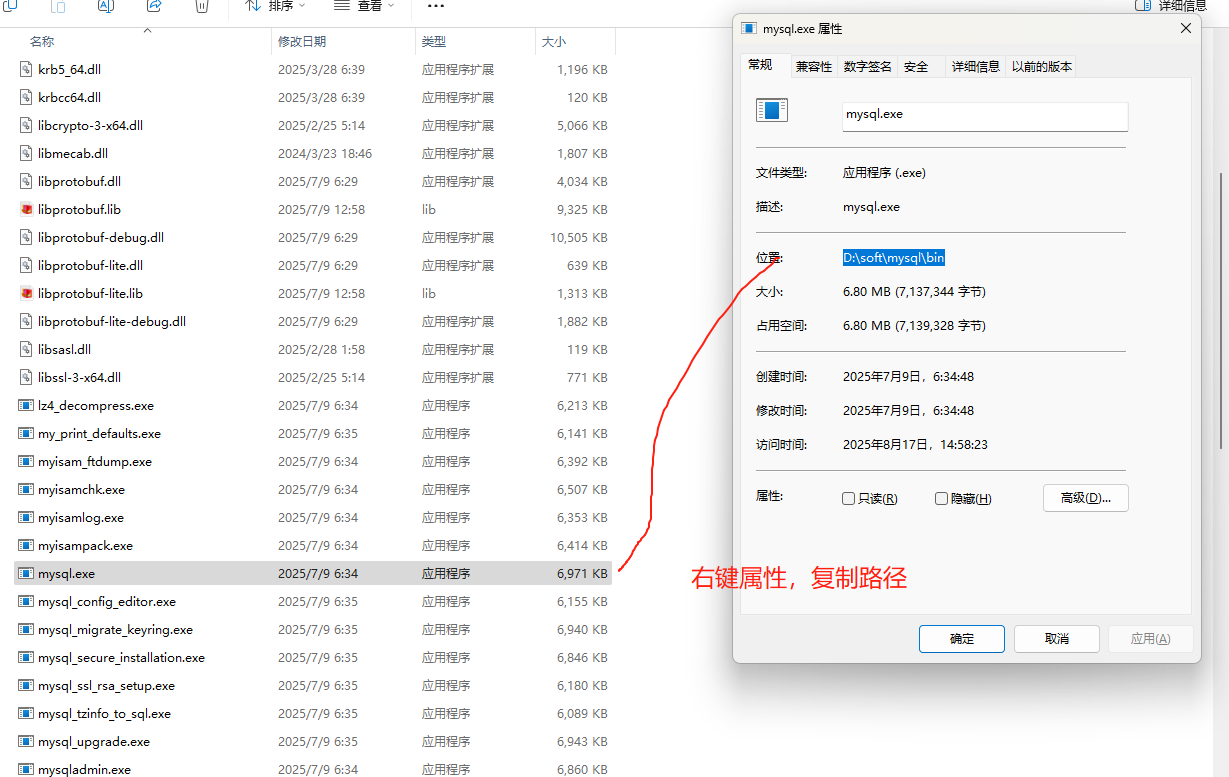Toggle the 详细信息 pane button in Explorer
This screenshot has height=777, width=1229.
tap(1170, 6)
